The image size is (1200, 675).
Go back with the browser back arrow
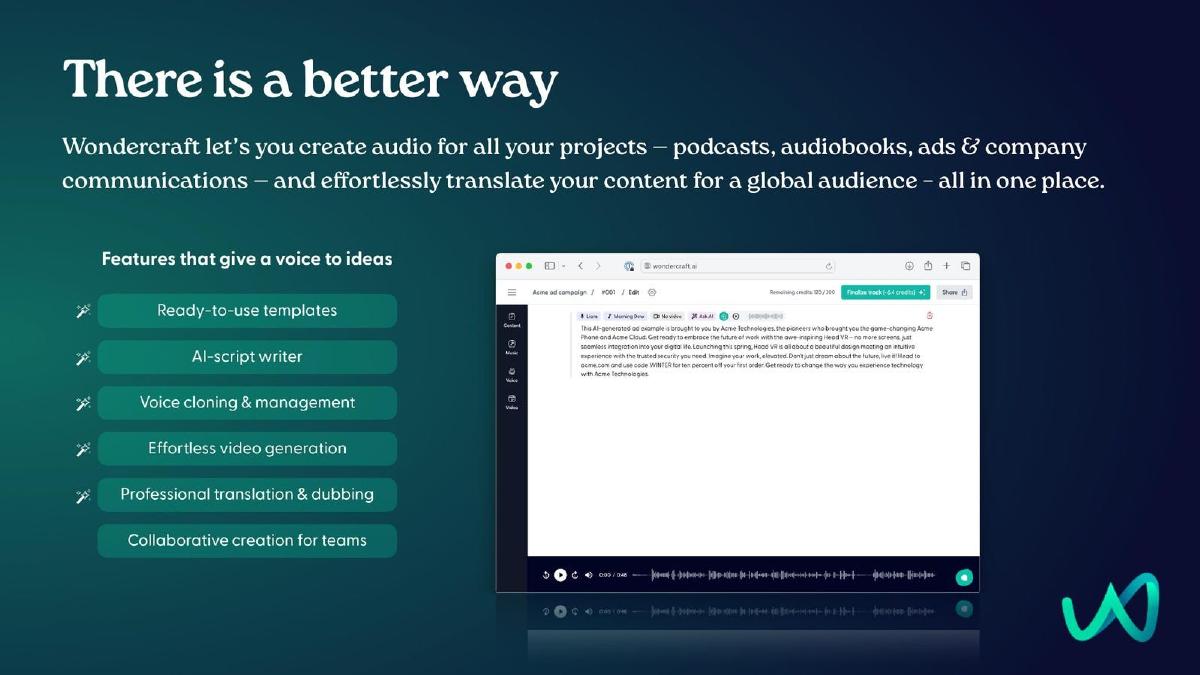(581, 266)
